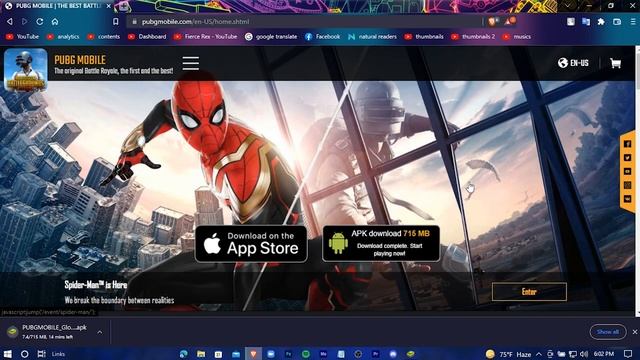Open the 75°F Haze weather widget
Image resolution: width=640 pixels, height=360 pixels.
pos(509,354)
